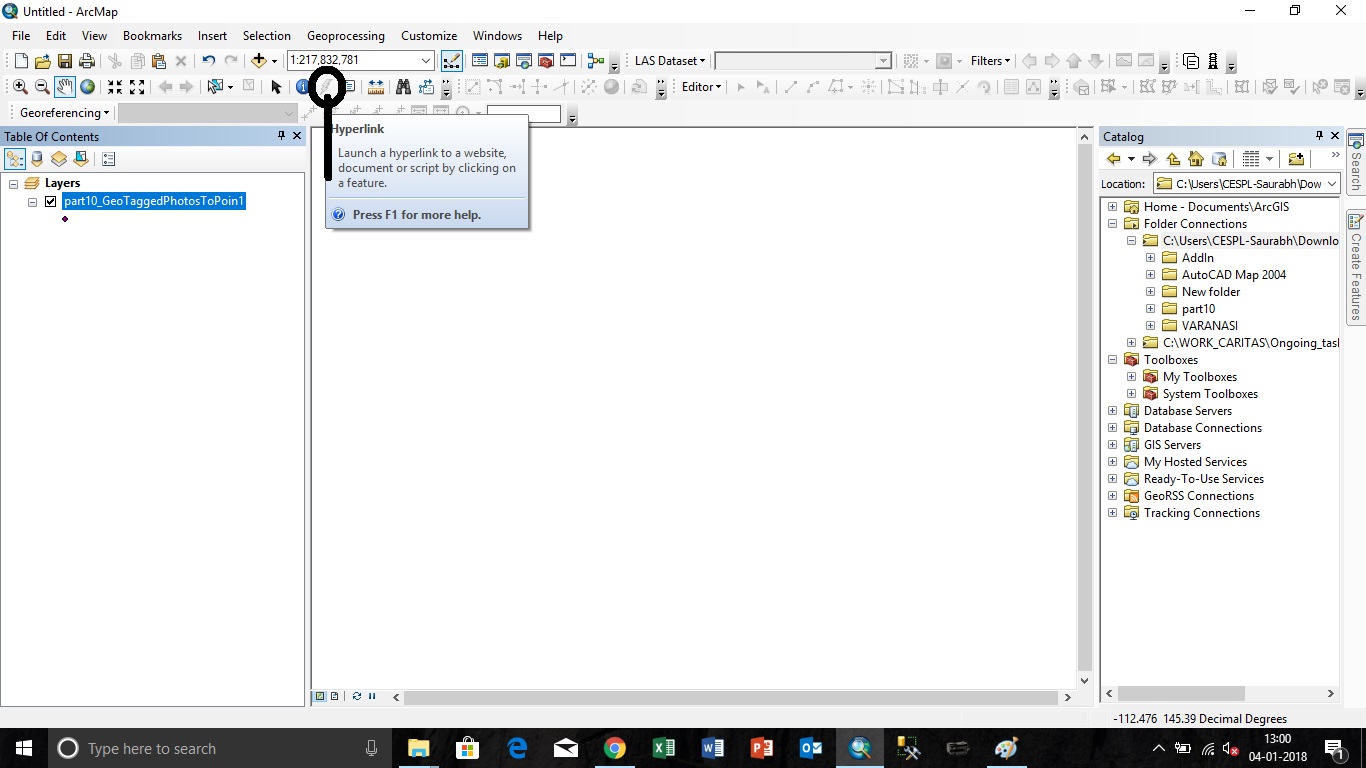Select the Identify tool
Image resolution: width=1366 pixels, height=768 pixels.
(302, 87)
